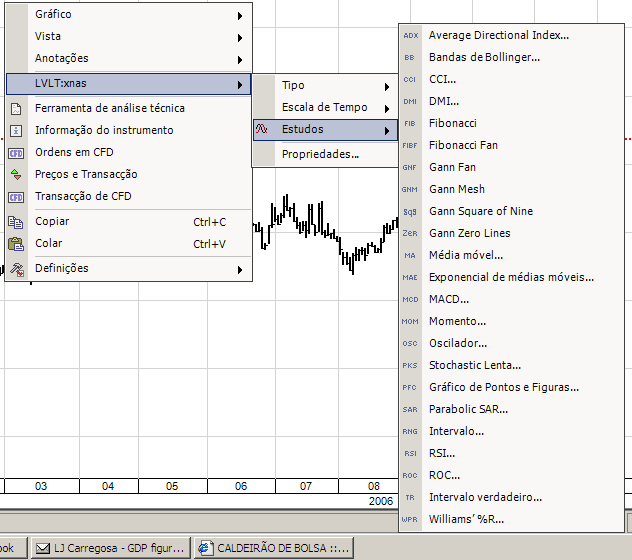
Task: Open the Propriedades... menu entry
Action: tap(325, 154)
